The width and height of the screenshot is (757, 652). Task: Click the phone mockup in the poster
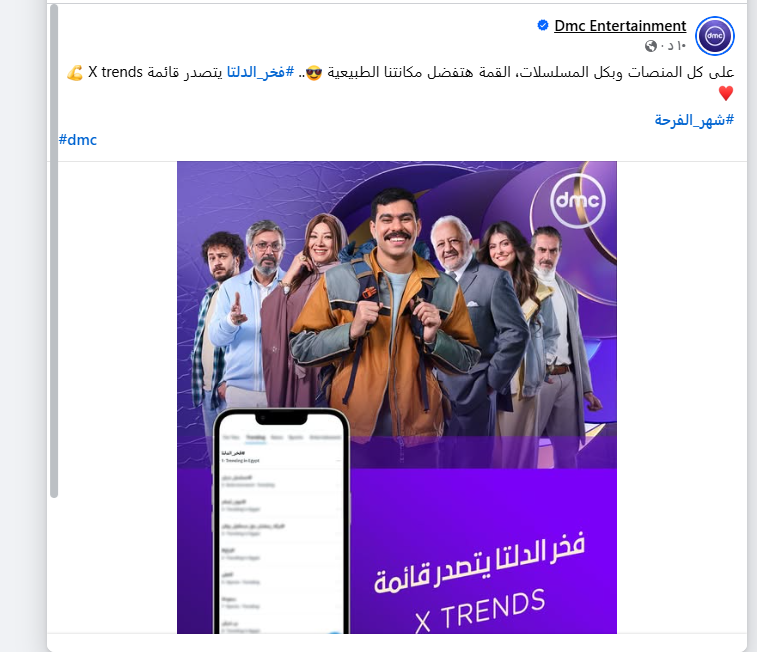pyautogui.click(x=281, y=521)
